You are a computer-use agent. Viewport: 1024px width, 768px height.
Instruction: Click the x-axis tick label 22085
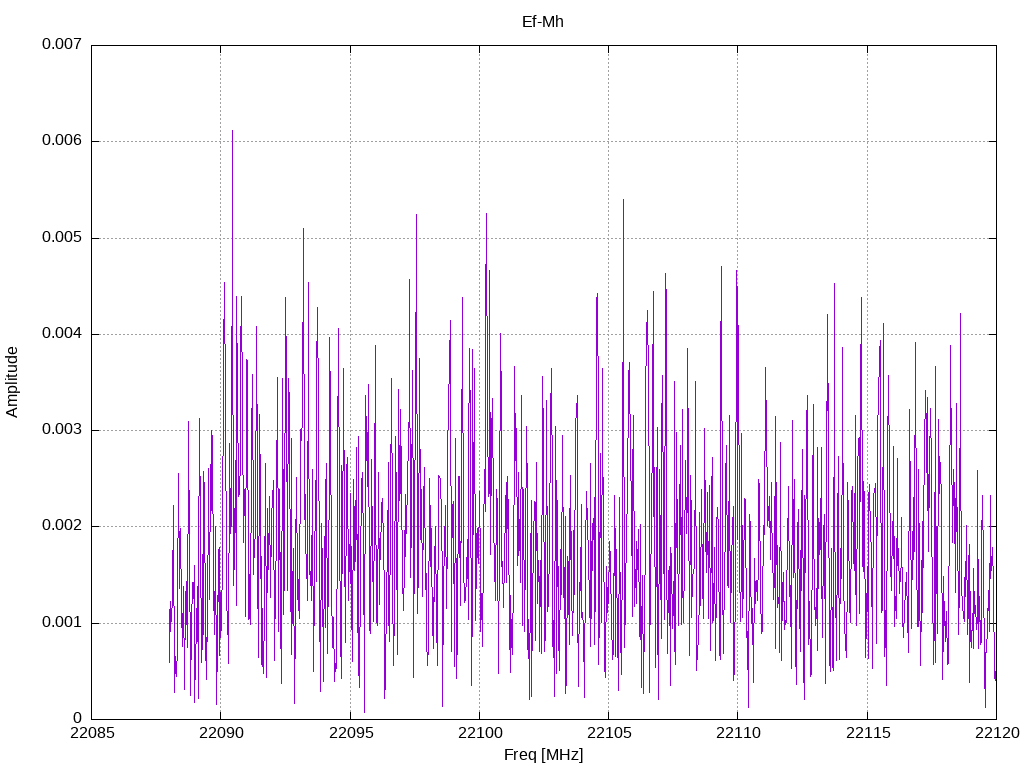coord(91,733)
